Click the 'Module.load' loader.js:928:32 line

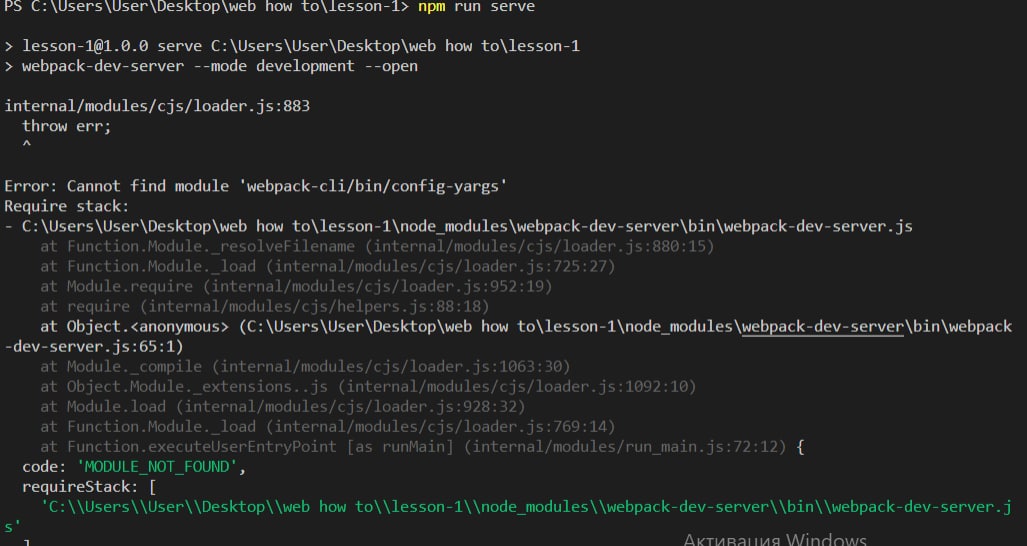[x=283, y=407]
